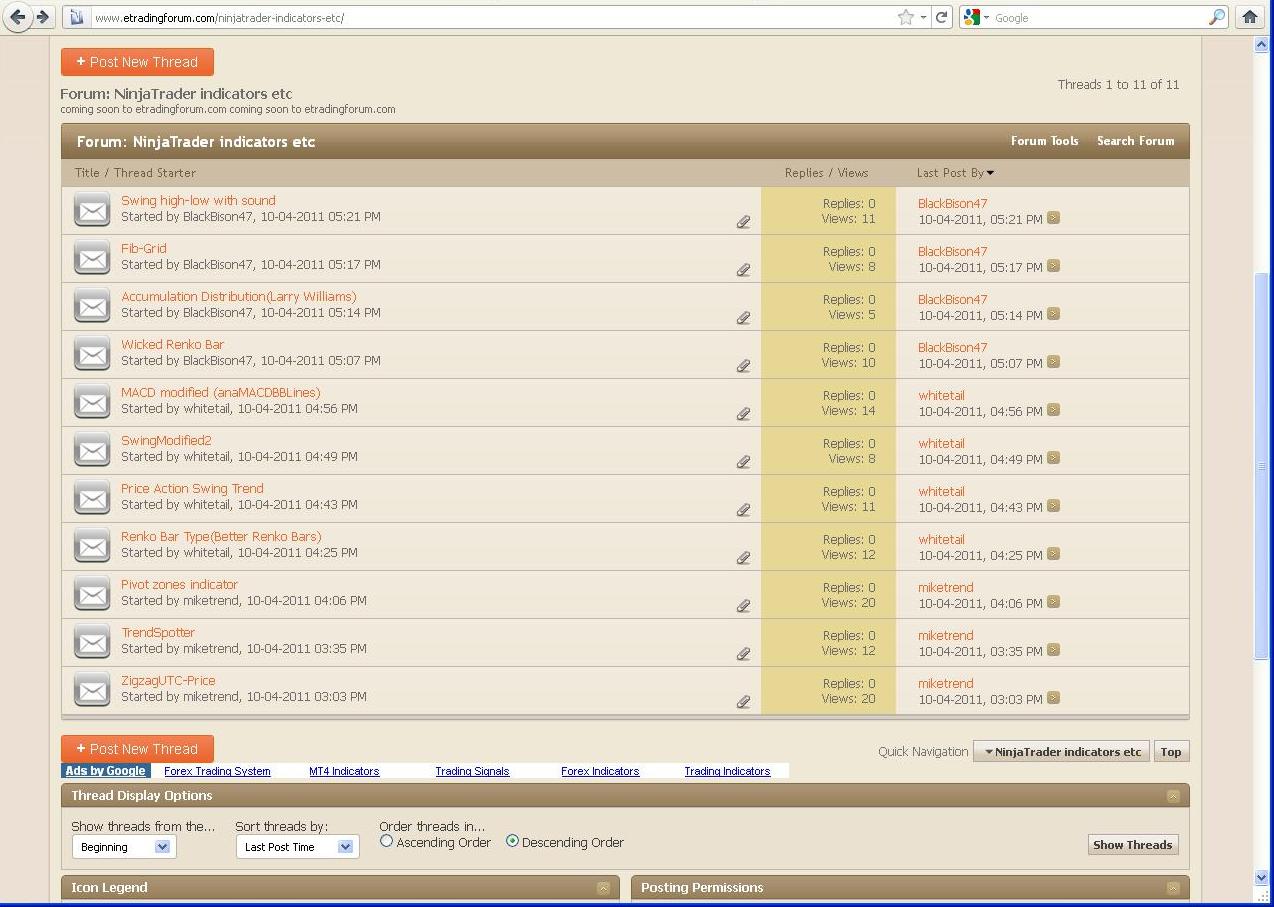
Task: Sort by Thread Starter column header
Action: 155,173
